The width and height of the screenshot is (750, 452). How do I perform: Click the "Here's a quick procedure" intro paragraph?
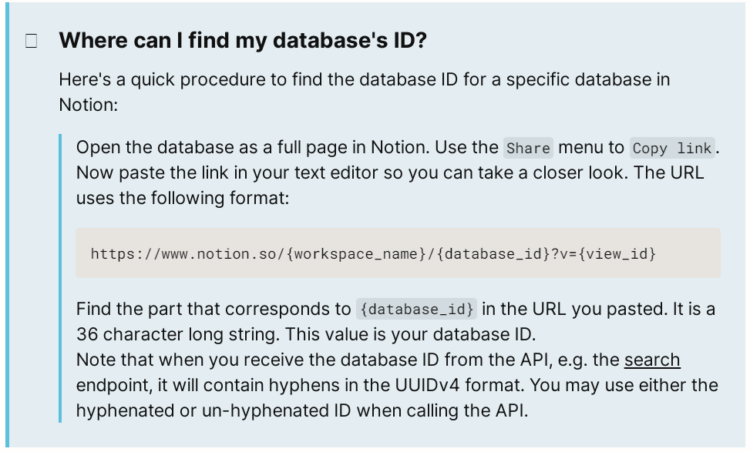click(364, 91)
